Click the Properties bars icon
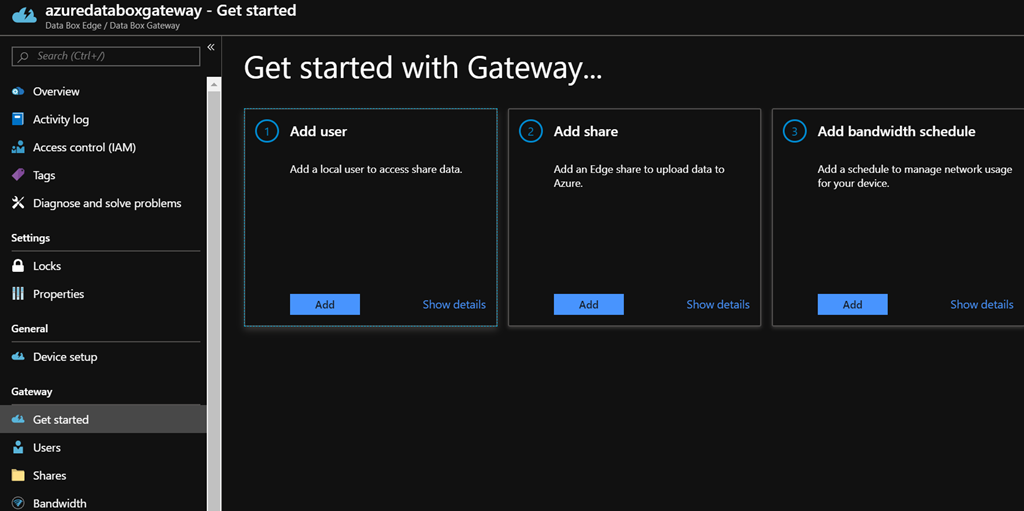This screenshot has width=1024, height=511. click(x=17, y=294)
